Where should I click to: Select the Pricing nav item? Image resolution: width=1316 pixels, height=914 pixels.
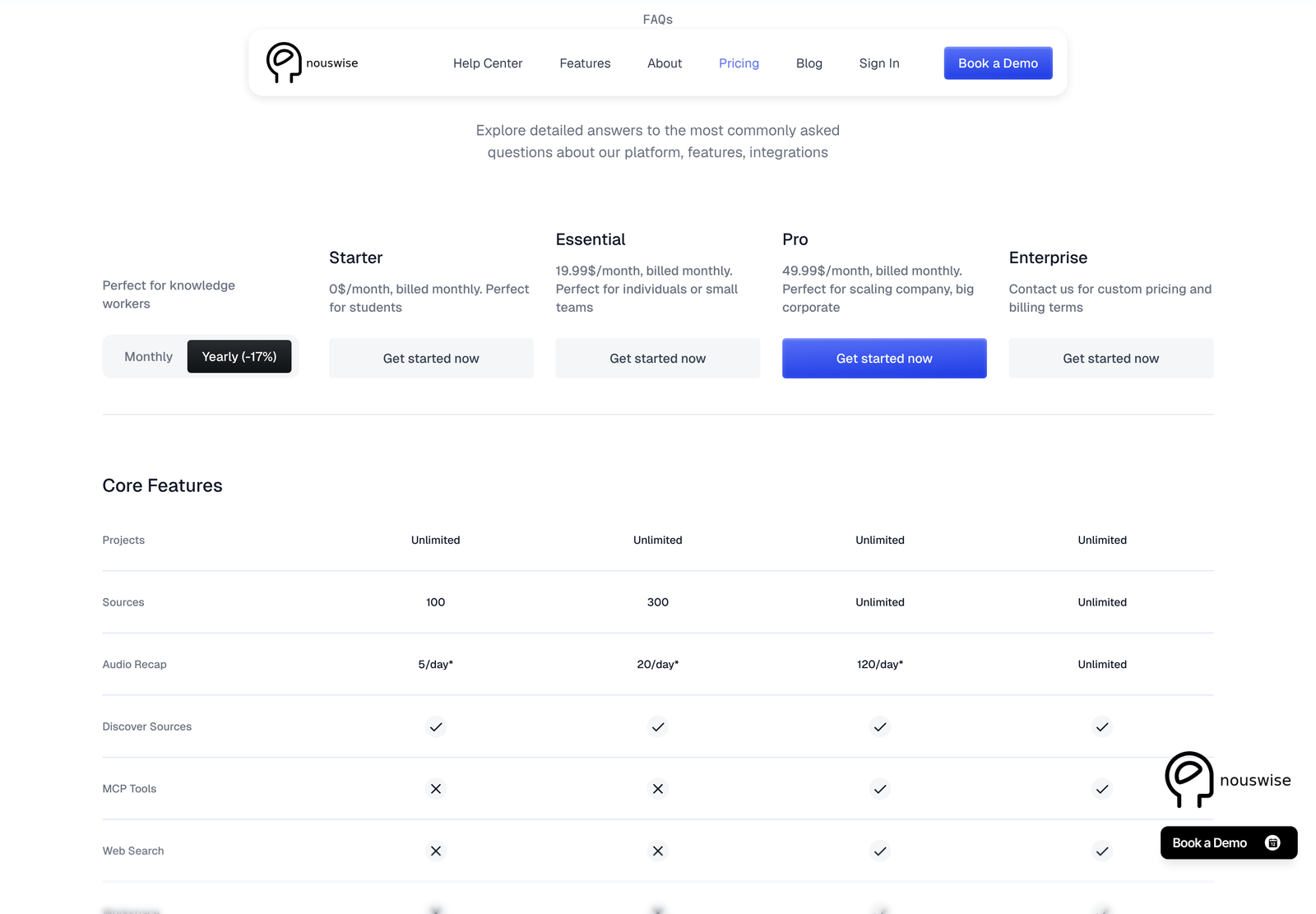(739, 63)
